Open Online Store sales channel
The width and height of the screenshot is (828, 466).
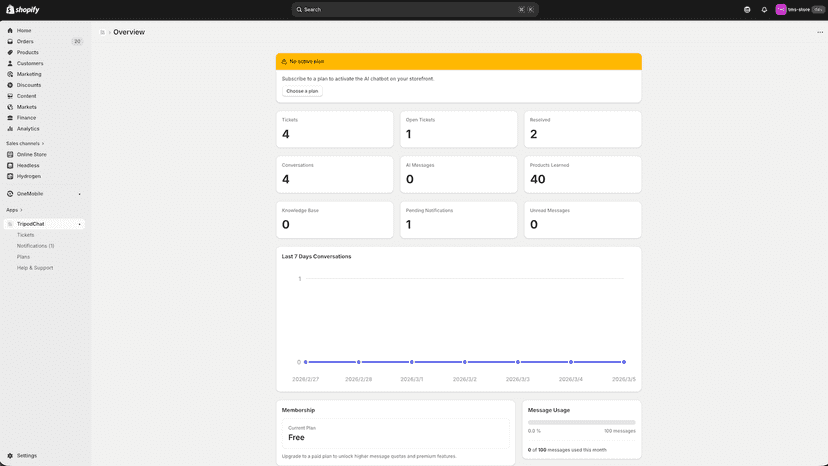click(x=32, y=154)
